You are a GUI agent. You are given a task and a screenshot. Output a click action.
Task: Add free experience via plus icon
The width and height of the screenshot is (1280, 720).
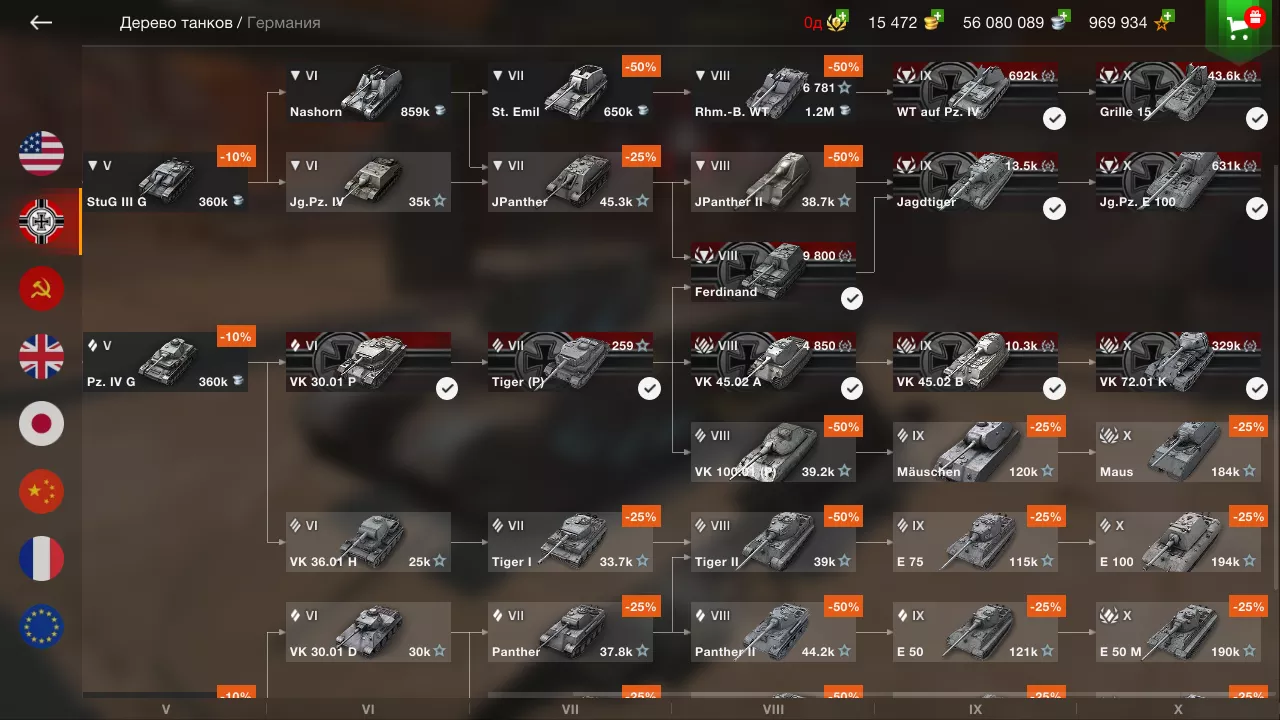tap(1166, 17)
